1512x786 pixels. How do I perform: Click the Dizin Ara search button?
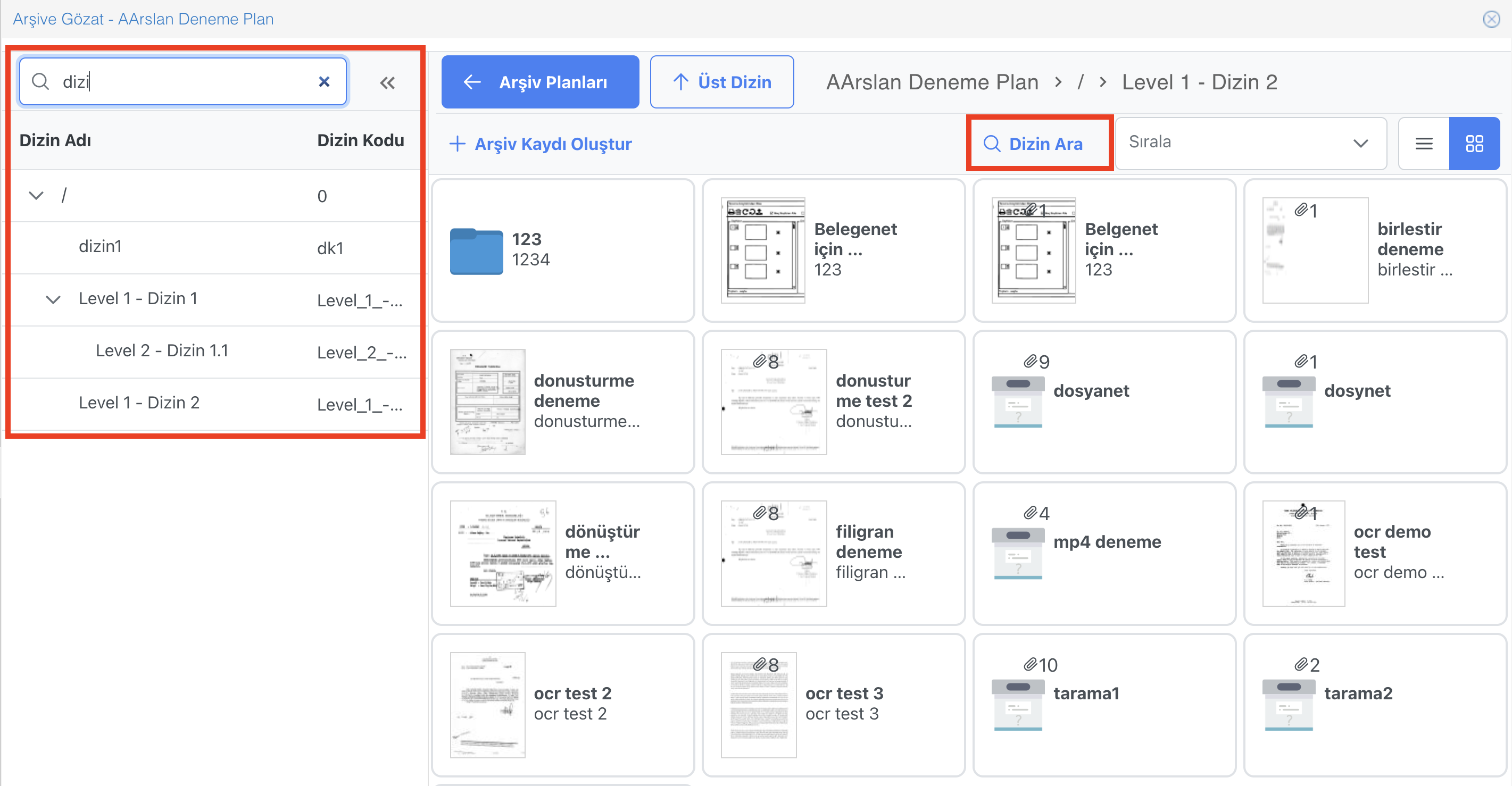(x=1039, y=144)
